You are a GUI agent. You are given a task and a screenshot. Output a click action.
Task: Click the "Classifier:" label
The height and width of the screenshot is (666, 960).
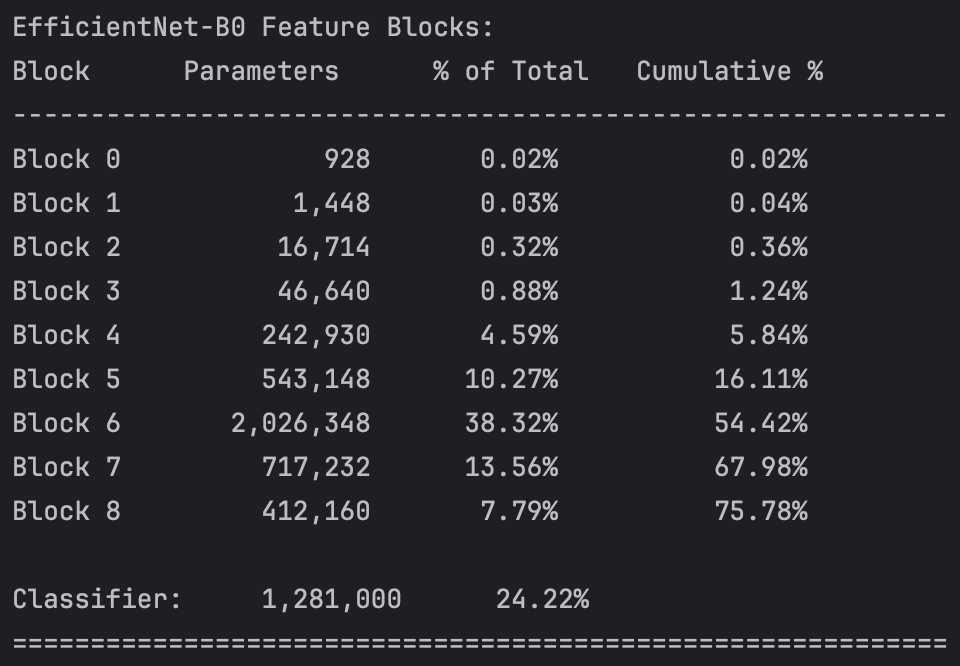tap(97, 599)
